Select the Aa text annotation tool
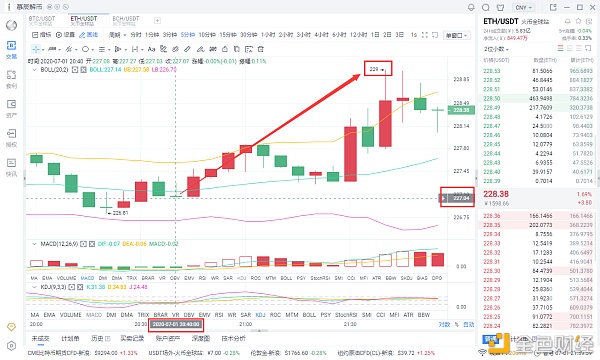 (x=151, y=49)
